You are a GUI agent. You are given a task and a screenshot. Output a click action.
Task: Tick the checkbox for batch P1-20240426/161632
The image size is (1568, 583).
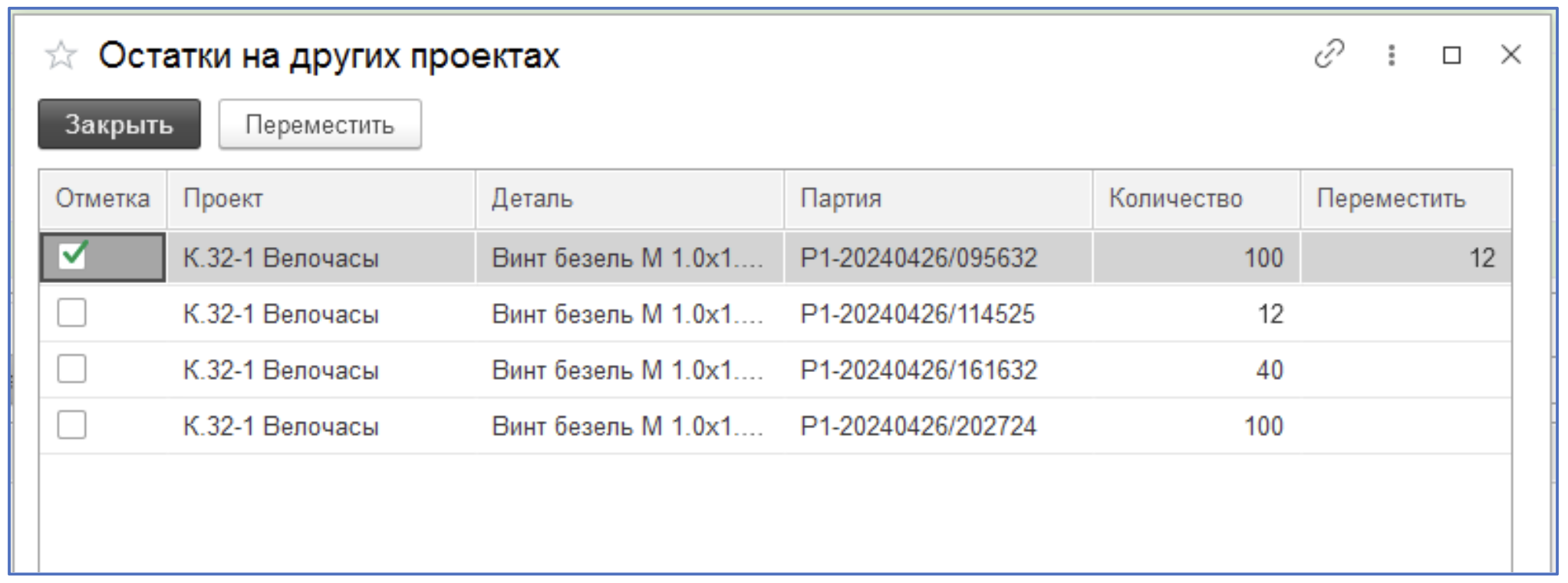click(72, 369)
